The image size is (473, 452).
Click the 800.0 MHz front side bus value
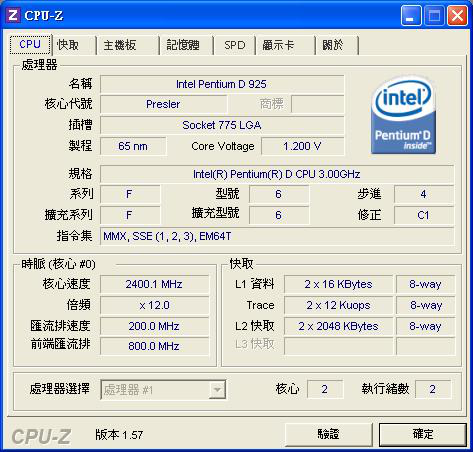tap(154, 346)
